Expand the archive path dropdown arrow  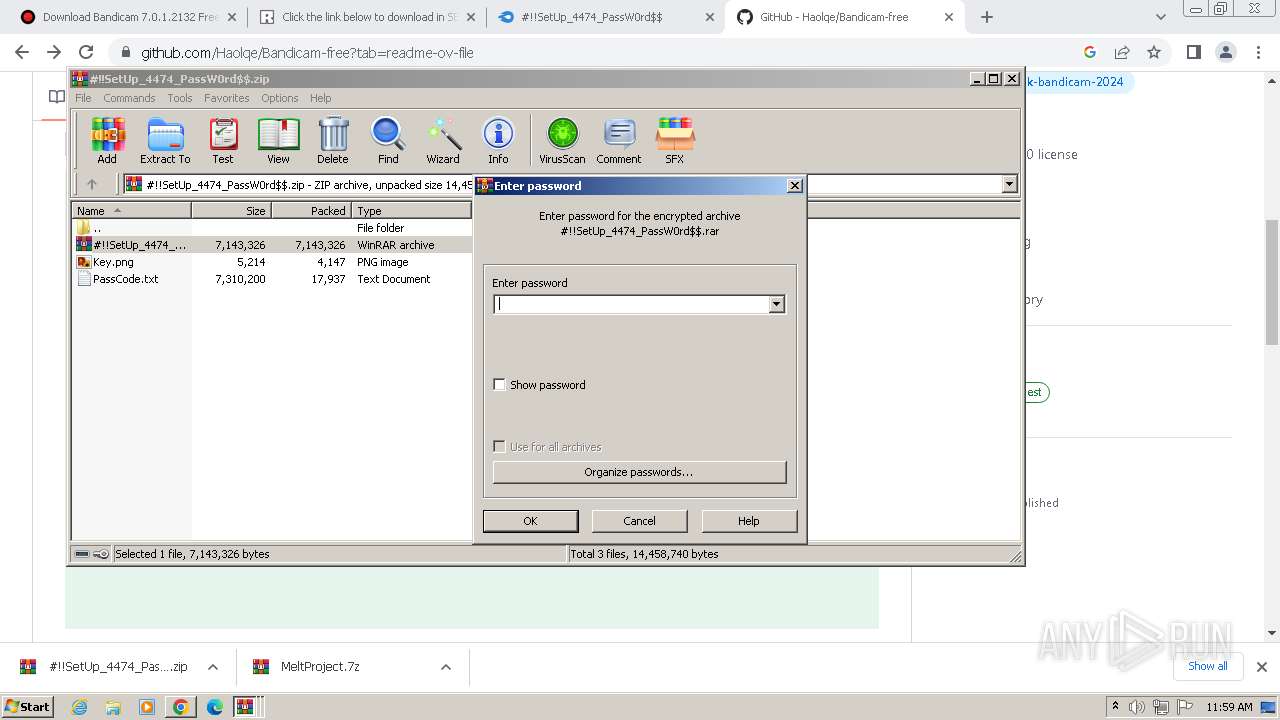tap(1009, 184)
